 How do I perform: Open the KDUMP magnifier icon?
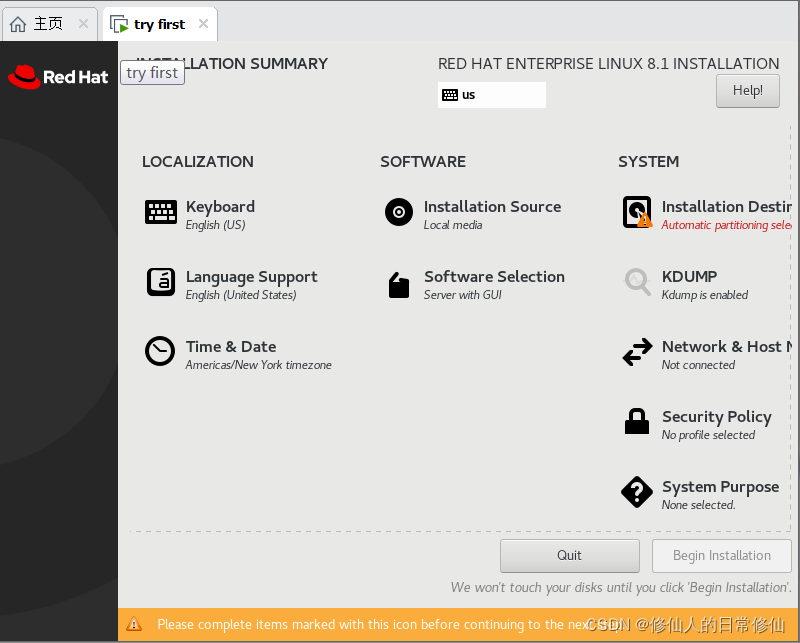coord(637,282)
